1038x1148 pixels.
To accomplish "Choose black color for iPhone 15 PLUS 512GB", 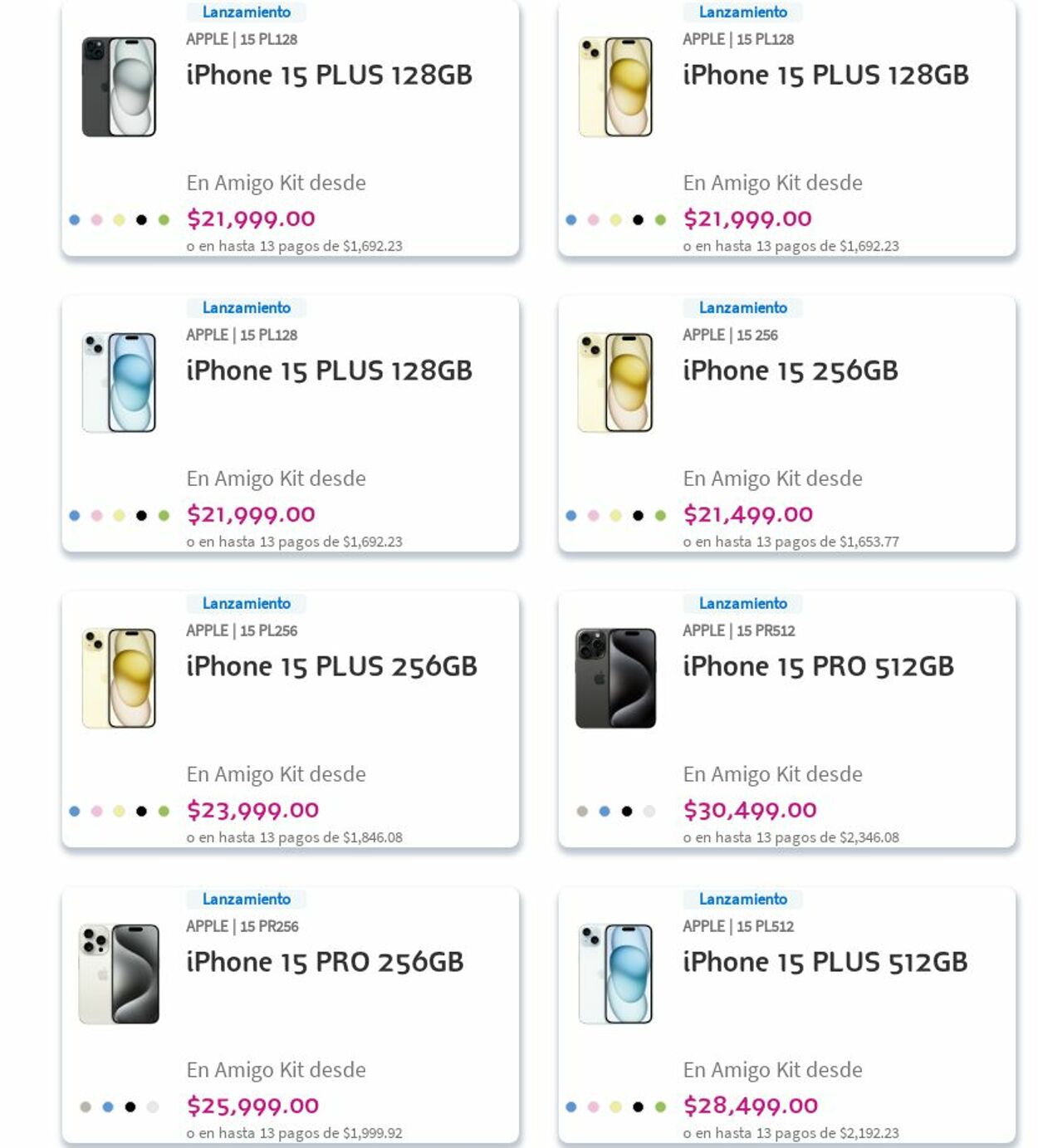I will [638, 1107].
